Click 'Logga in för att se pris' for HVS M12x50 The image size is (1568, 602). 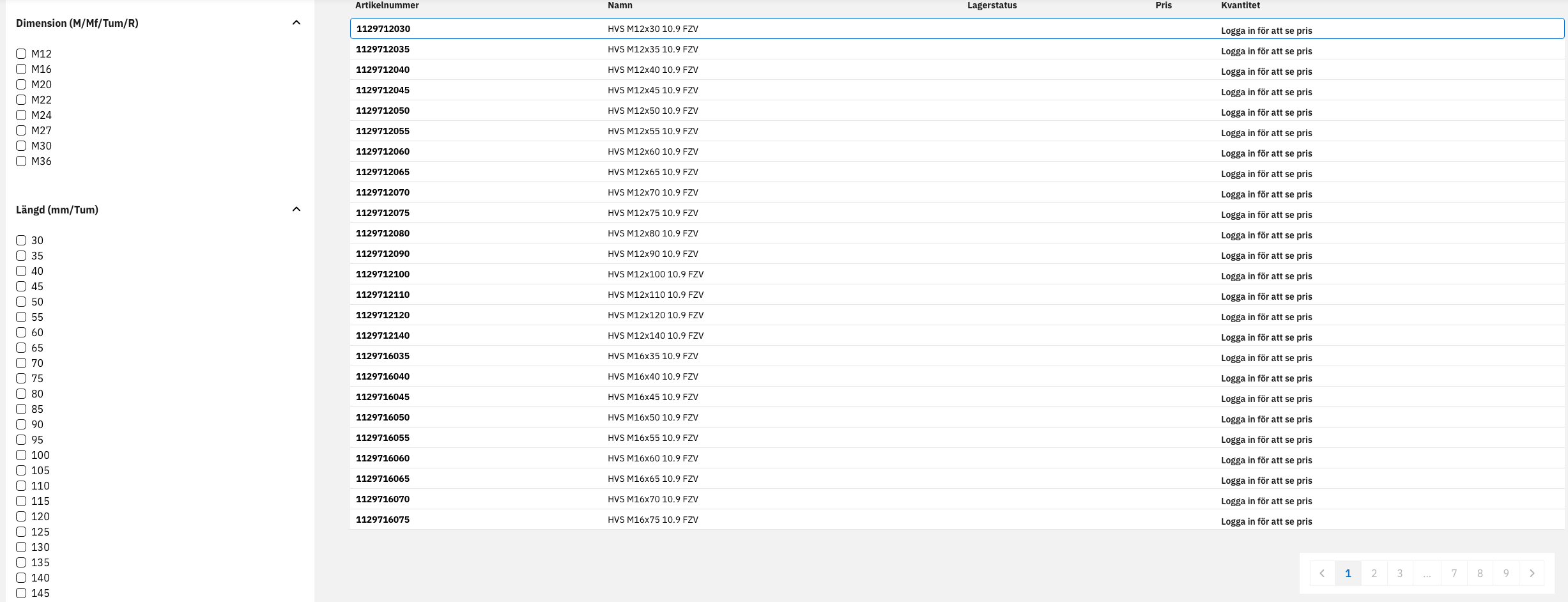click(x=1266, y=112)
